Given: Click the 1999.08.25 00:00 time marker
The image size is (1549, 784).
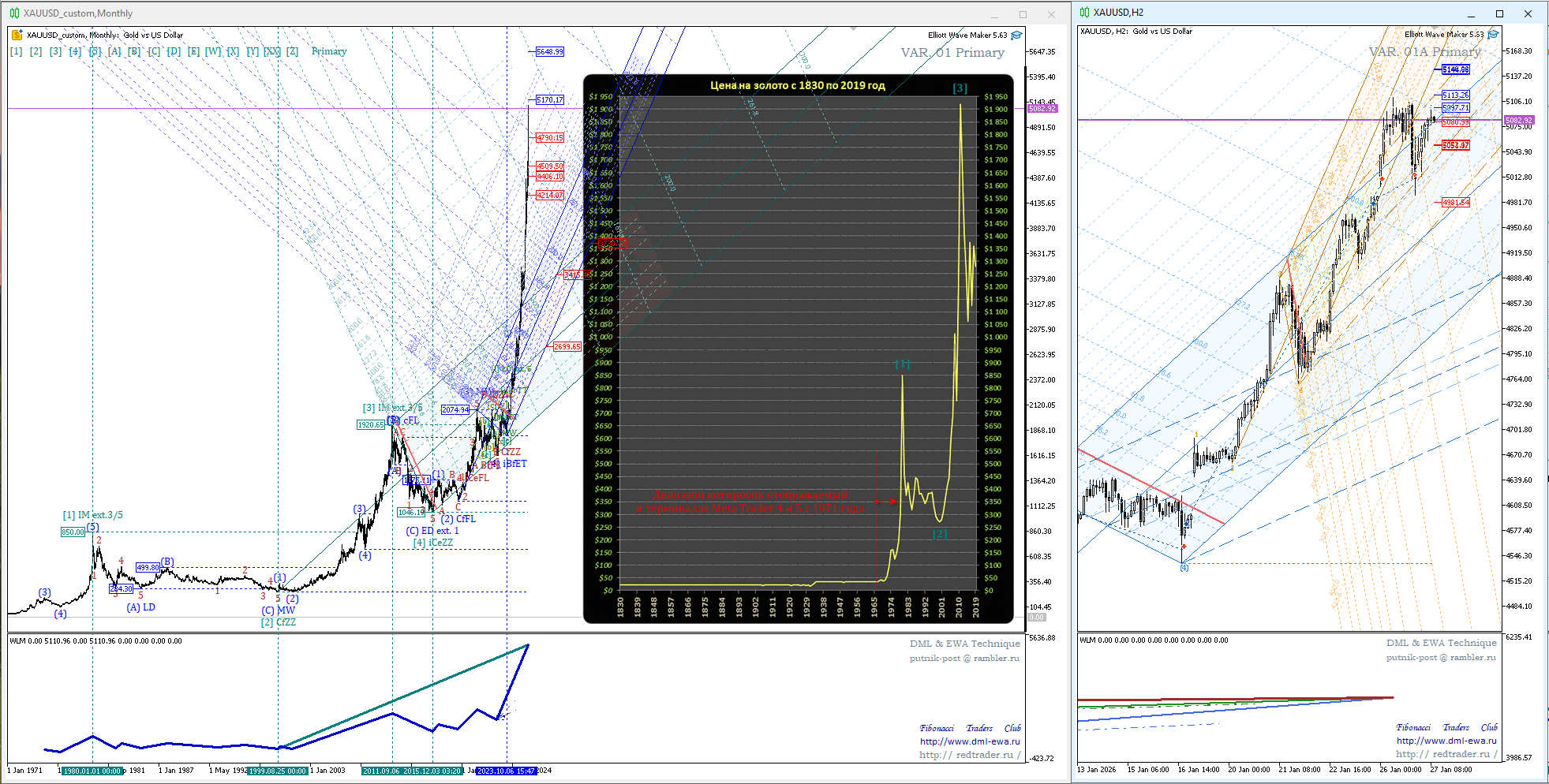Looking at the screenshot, I should pyautogui.click(x=277, y=771).
